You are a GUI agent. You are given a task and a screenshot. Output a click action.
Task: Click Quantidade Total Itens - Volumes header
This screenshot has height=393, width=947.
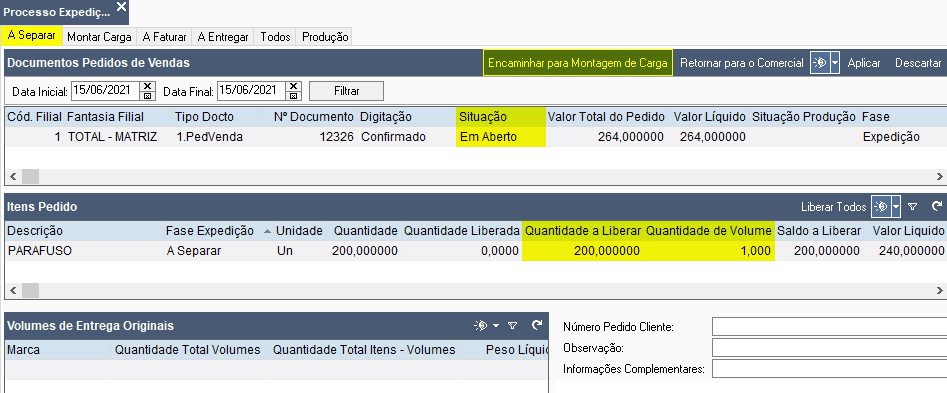(364, 350)
